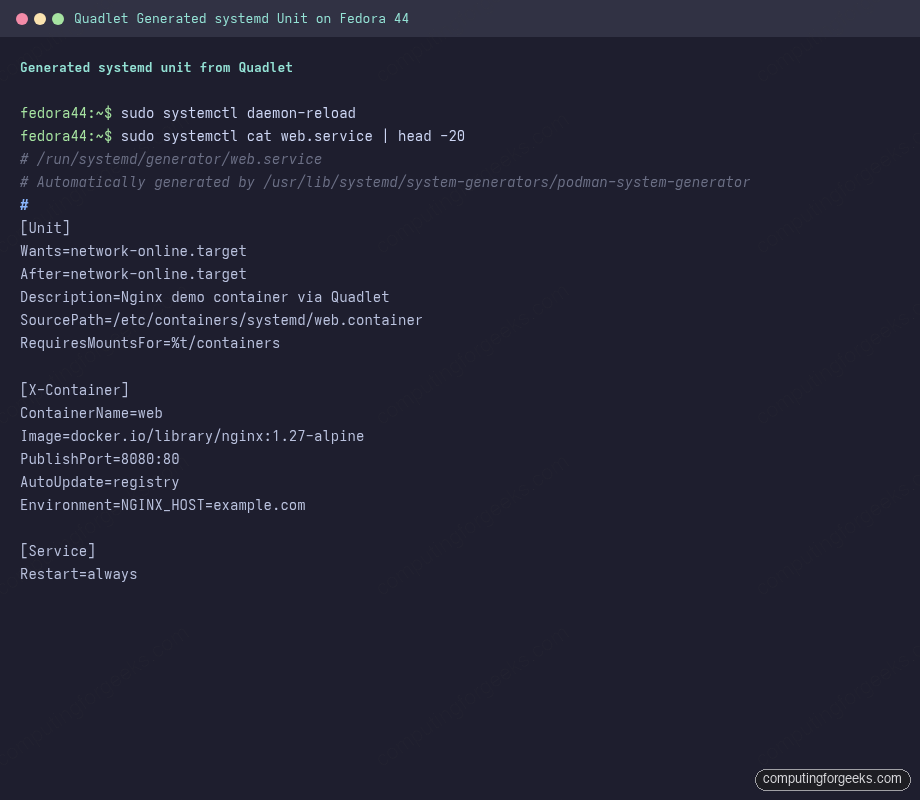Click the computingforgeeks.com badge

pos(832,779)
